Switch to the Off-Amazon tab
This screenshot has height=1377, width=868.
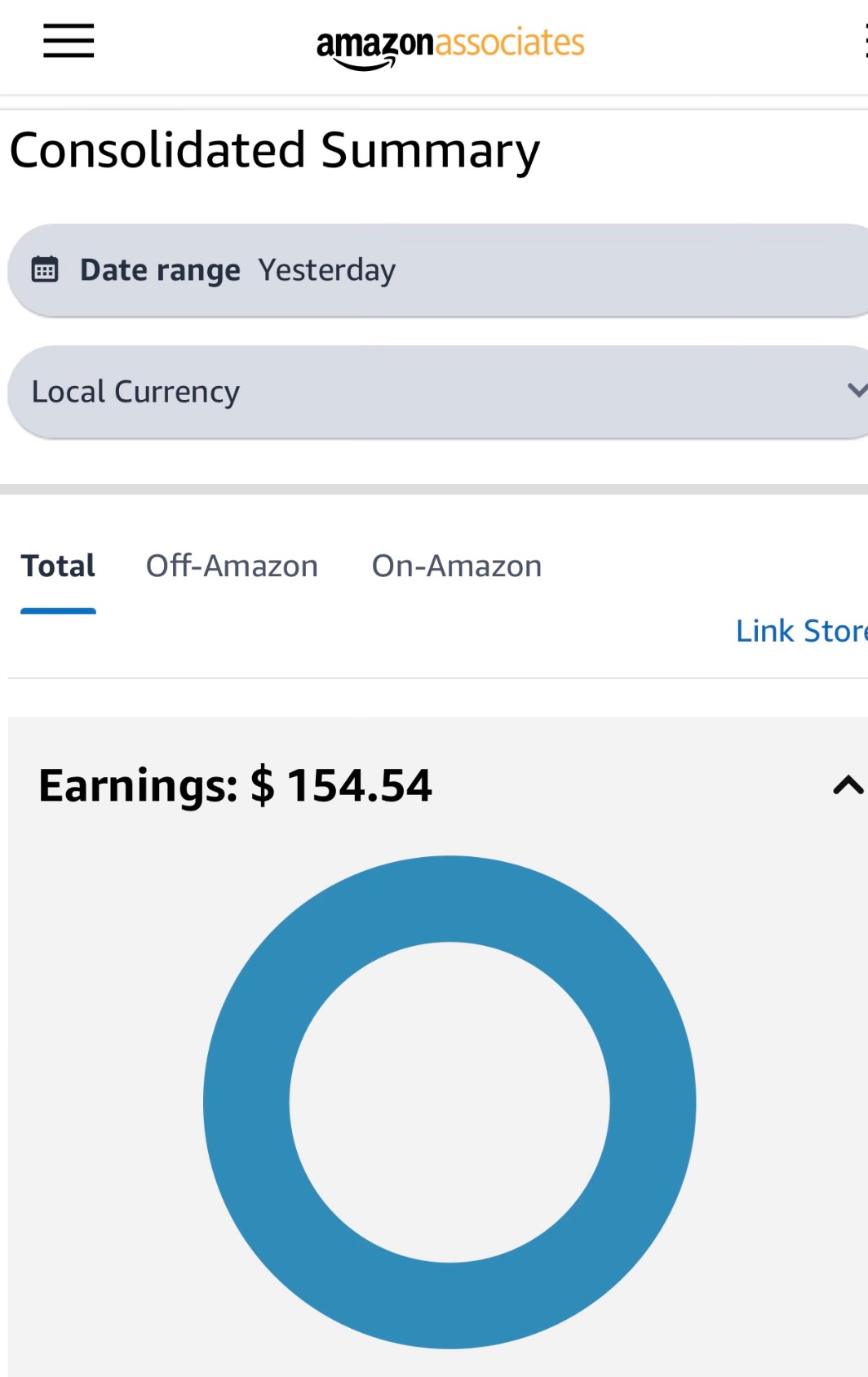click(232, 566)
